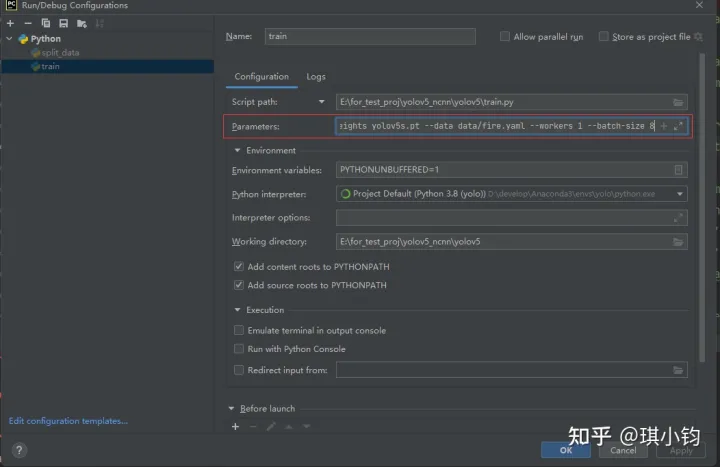
Task: Expand the Interpreter options field
Action: 678,218
